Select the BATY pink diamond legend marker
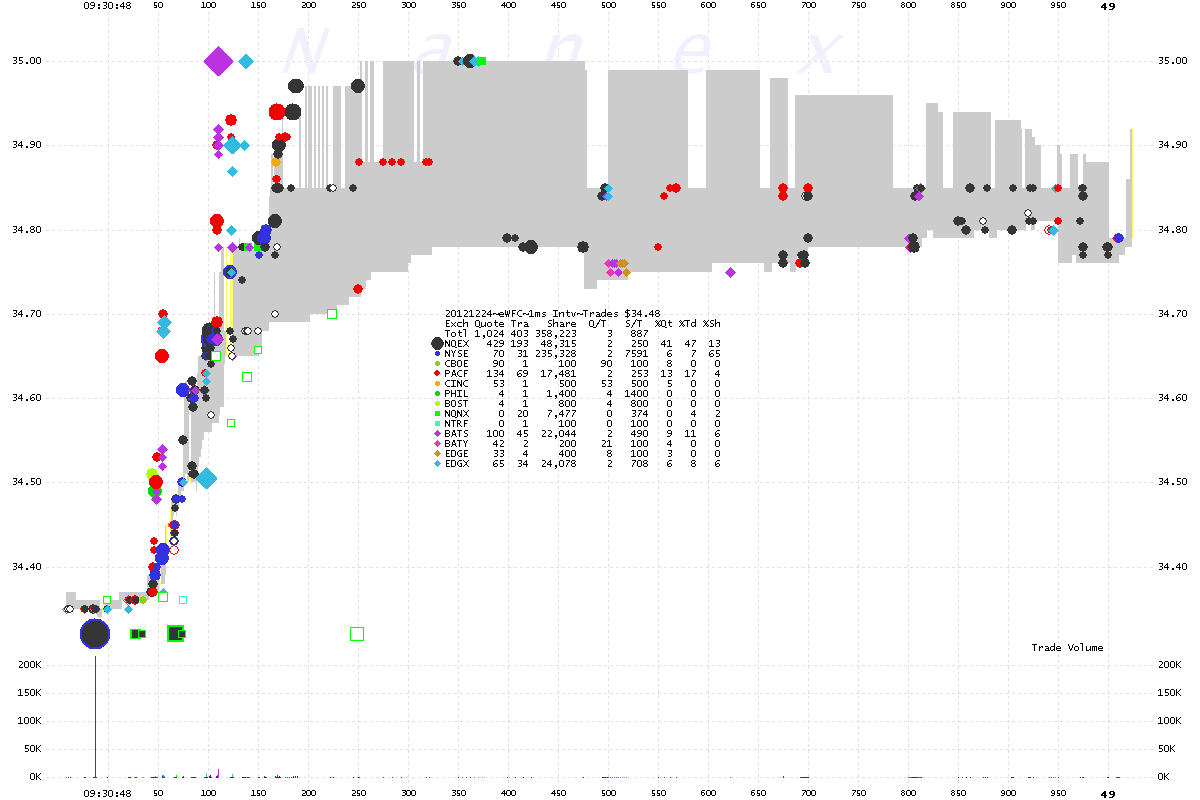 coord(437,444)
